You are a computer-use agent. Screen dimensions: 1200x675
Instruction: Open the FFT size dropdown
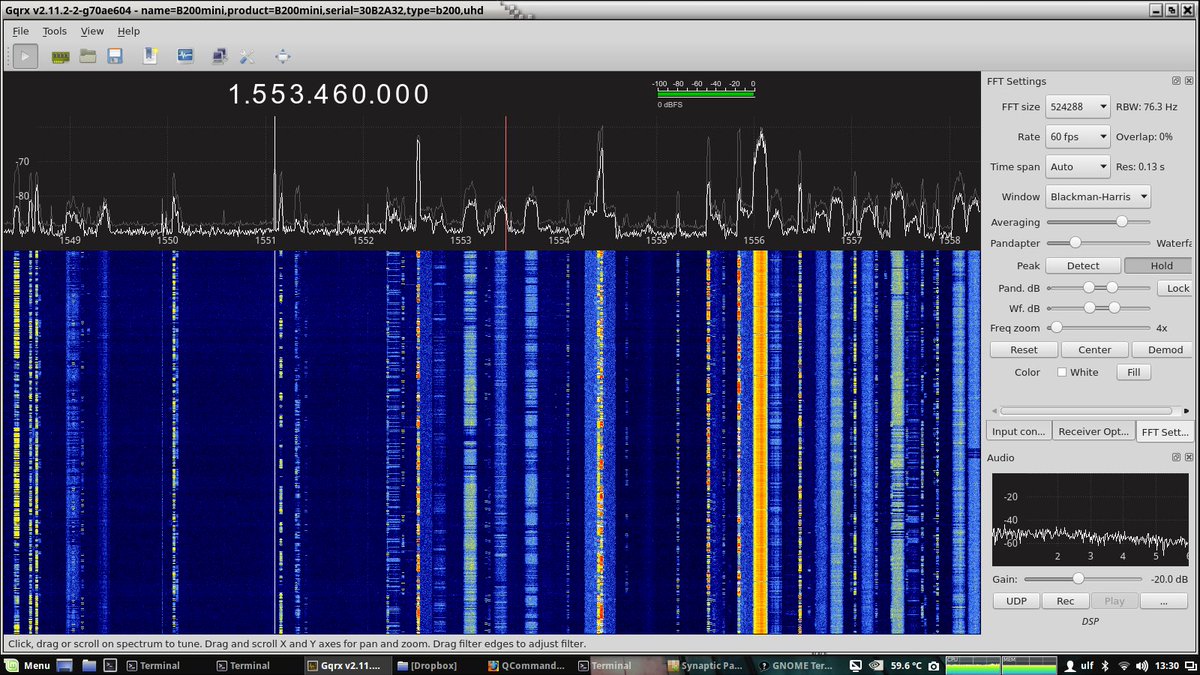tap(1078, 107)
